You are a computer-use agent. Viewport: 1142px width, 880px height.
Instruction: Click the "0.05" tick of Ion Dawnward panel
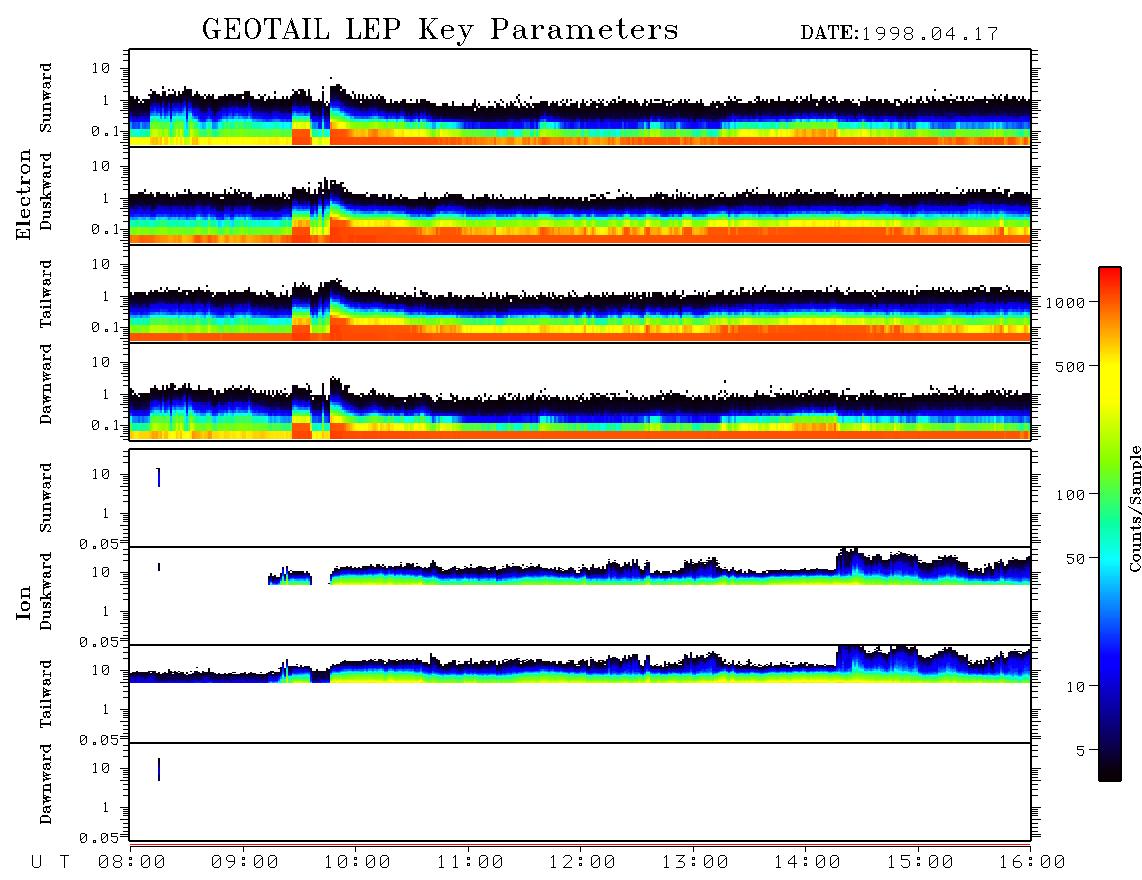pyautogui.click(x=98, y=838)
